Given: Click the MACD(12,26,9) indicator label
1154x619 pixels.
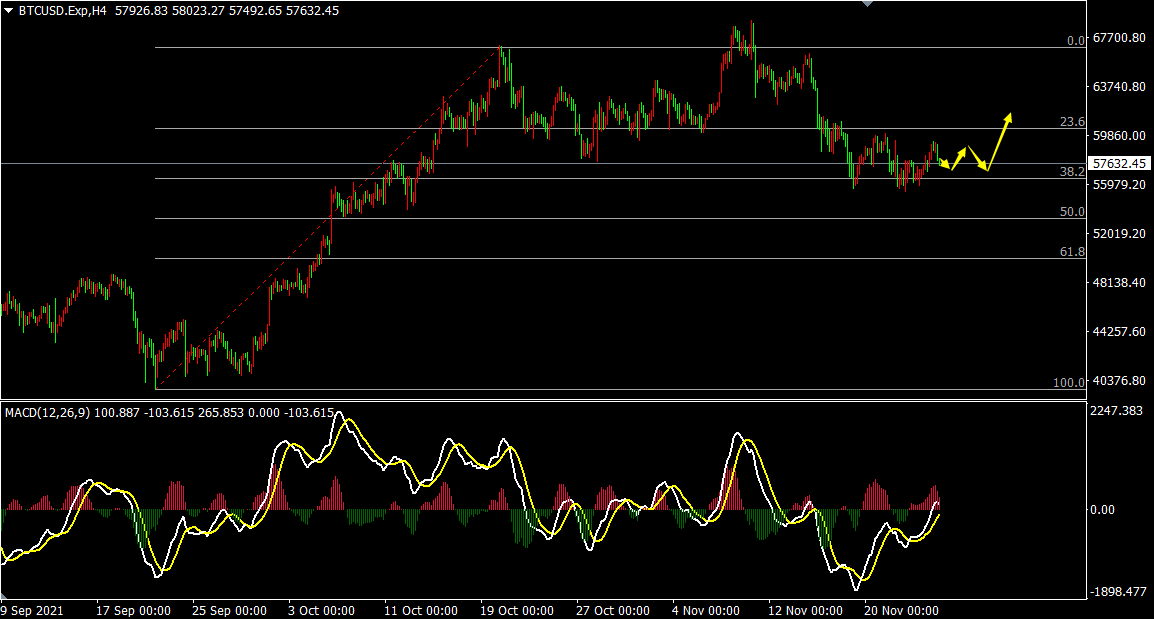Looking at the screenshot, I should click(47, 412).
